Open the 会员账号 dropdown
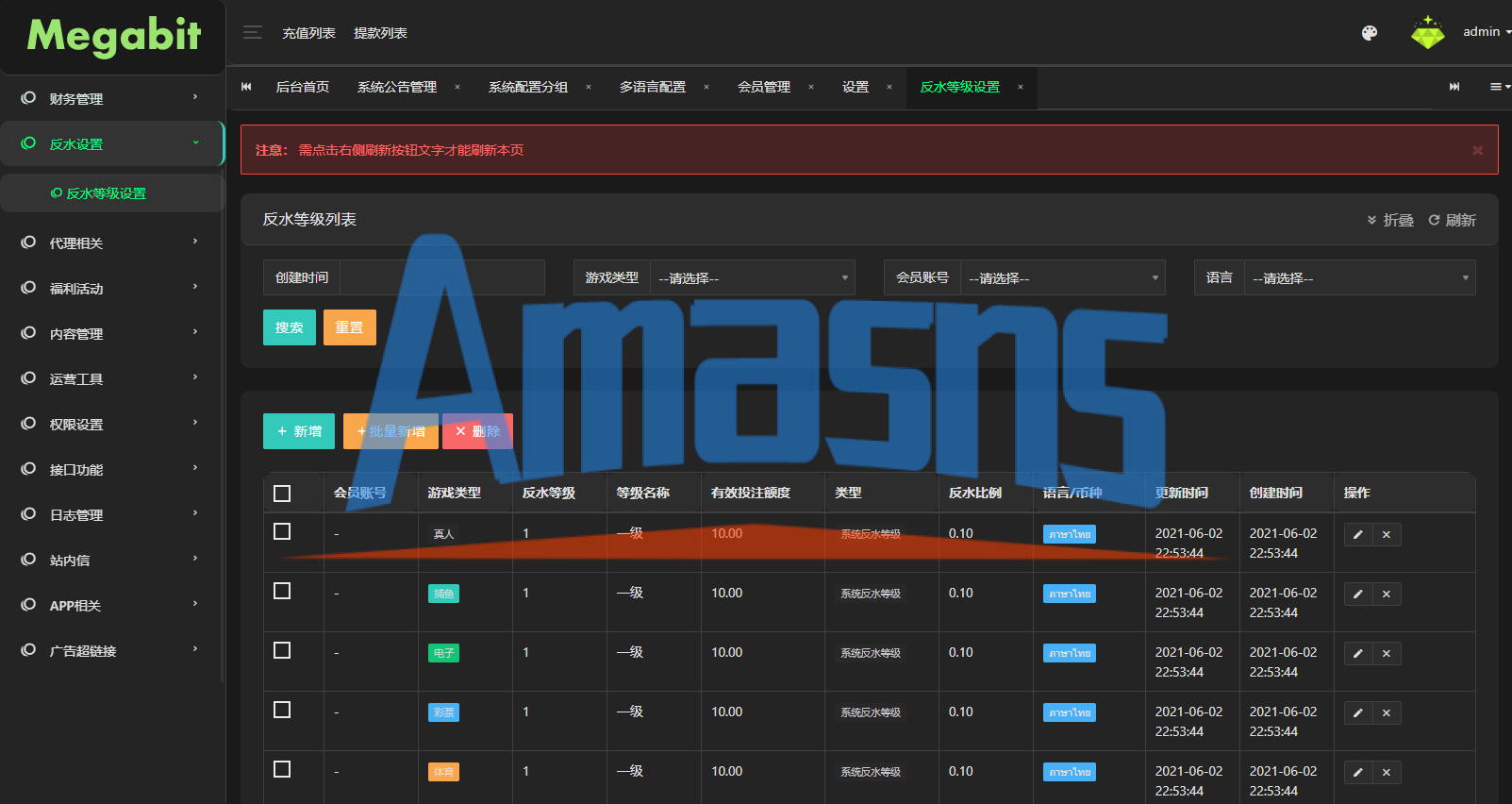1512x804 pixels. pyautogui.click(x=1063, y=278)
